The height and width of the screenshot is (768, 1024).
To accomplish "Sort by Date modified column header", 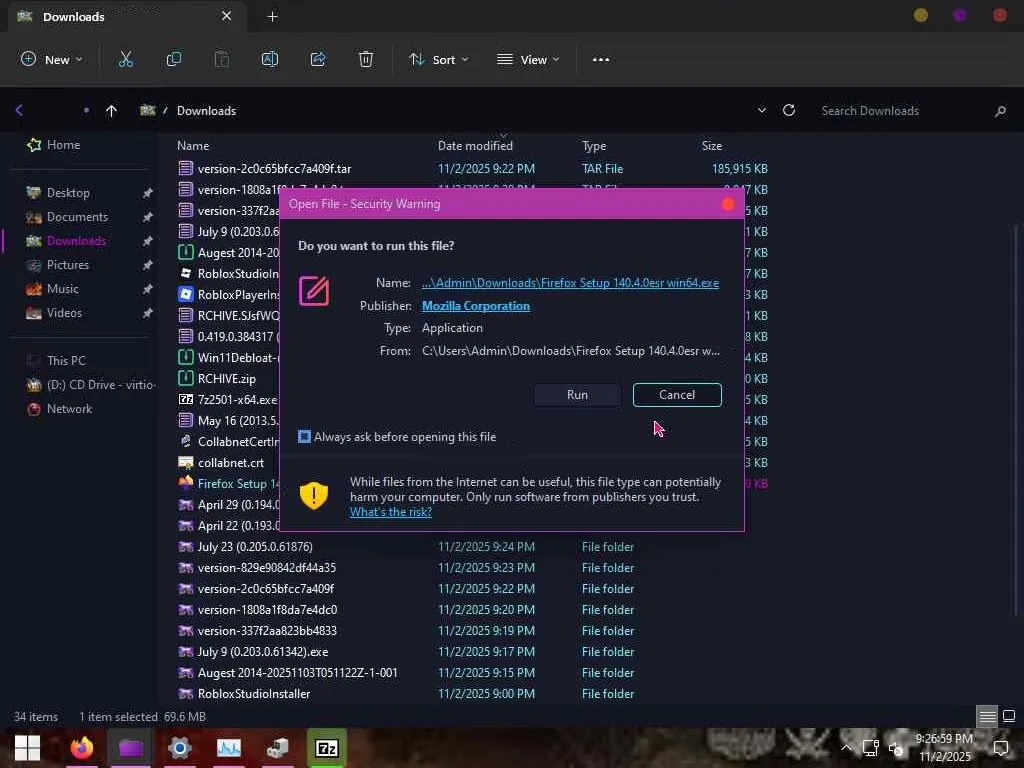I will click(x=475, y=146).
